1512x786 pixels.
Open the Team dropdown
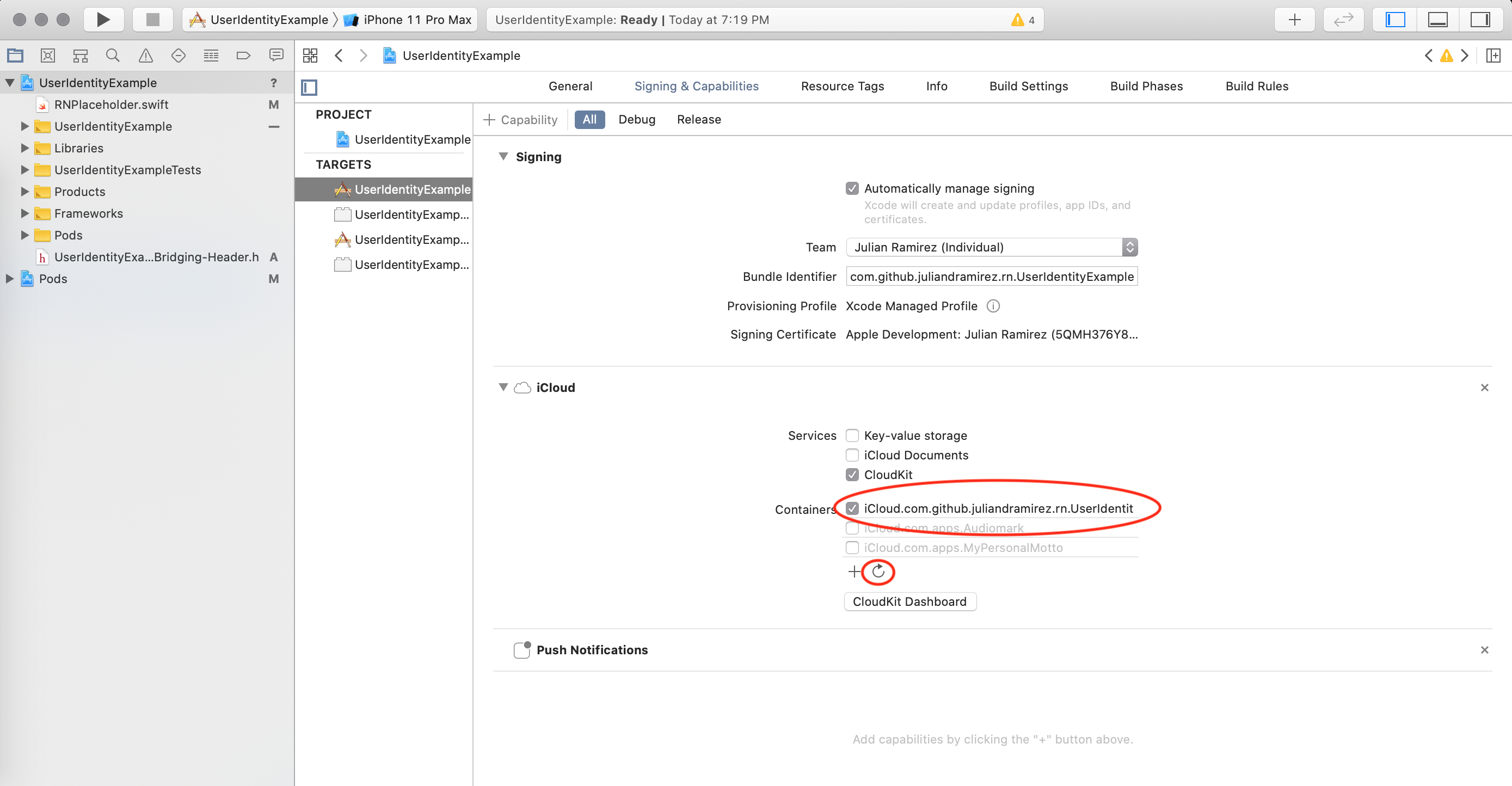991,247
